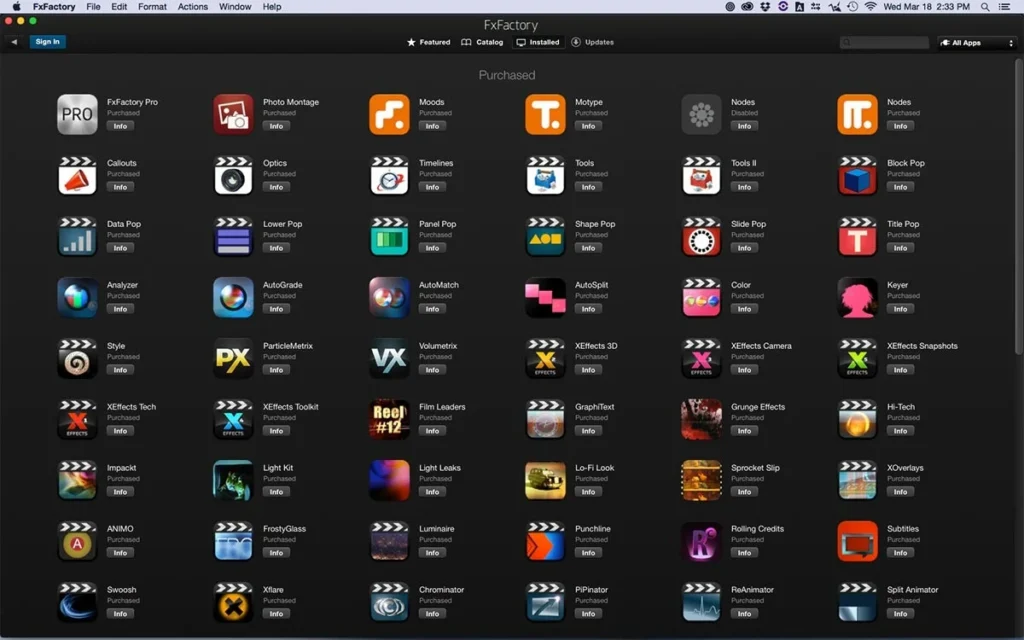Viewport: 1024px width, 640px height.
Task: Open the Notification Center icon
Action: click(x=1004, y=7)
